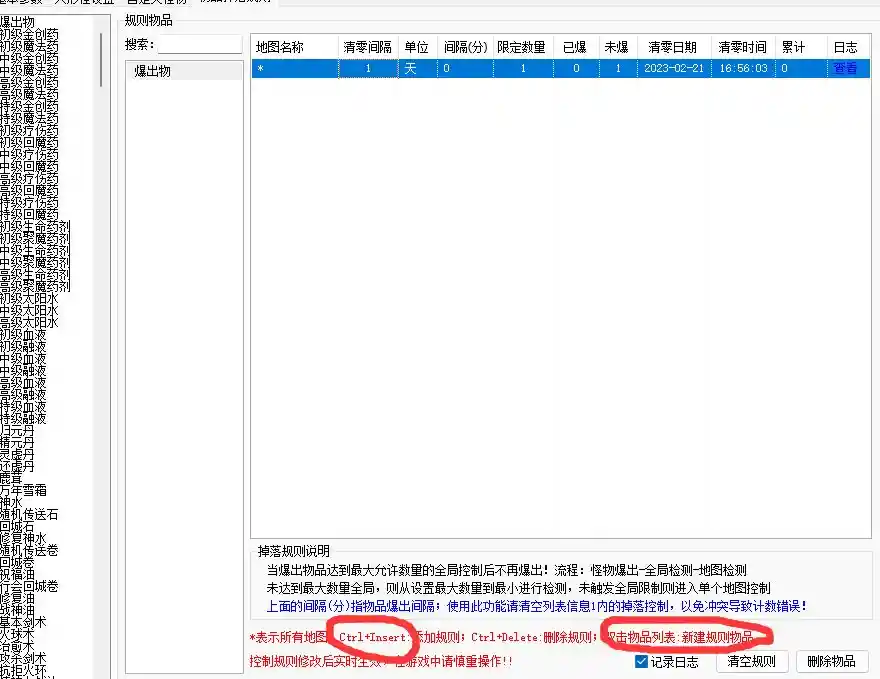Click the 地图名称 column header
The height and width of the screenshot is (679, 880).
[x=295, y=47]
